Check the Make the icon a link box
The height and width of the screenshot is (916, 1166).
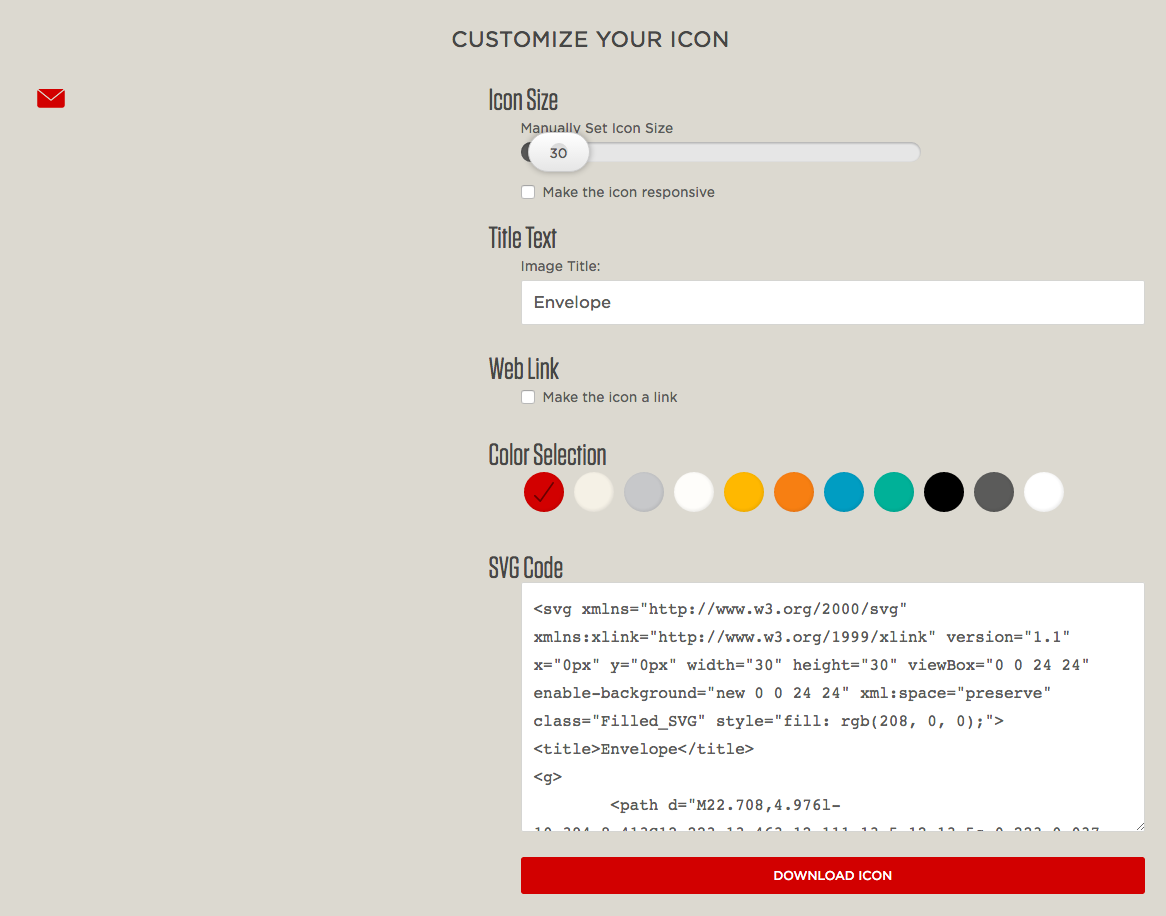pyautogui.click(x=528, y=397)
